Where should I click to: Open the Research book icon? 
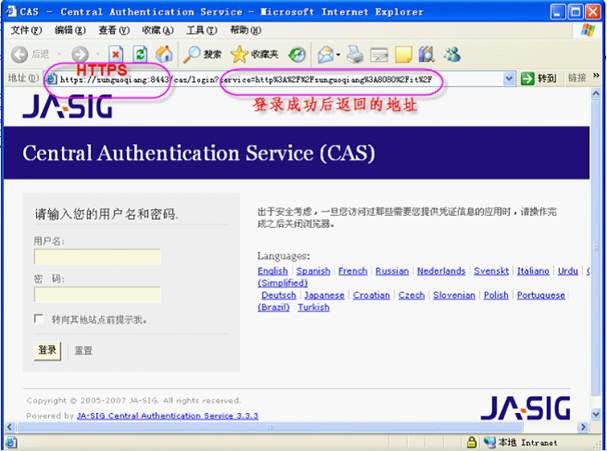coord(427,54)
